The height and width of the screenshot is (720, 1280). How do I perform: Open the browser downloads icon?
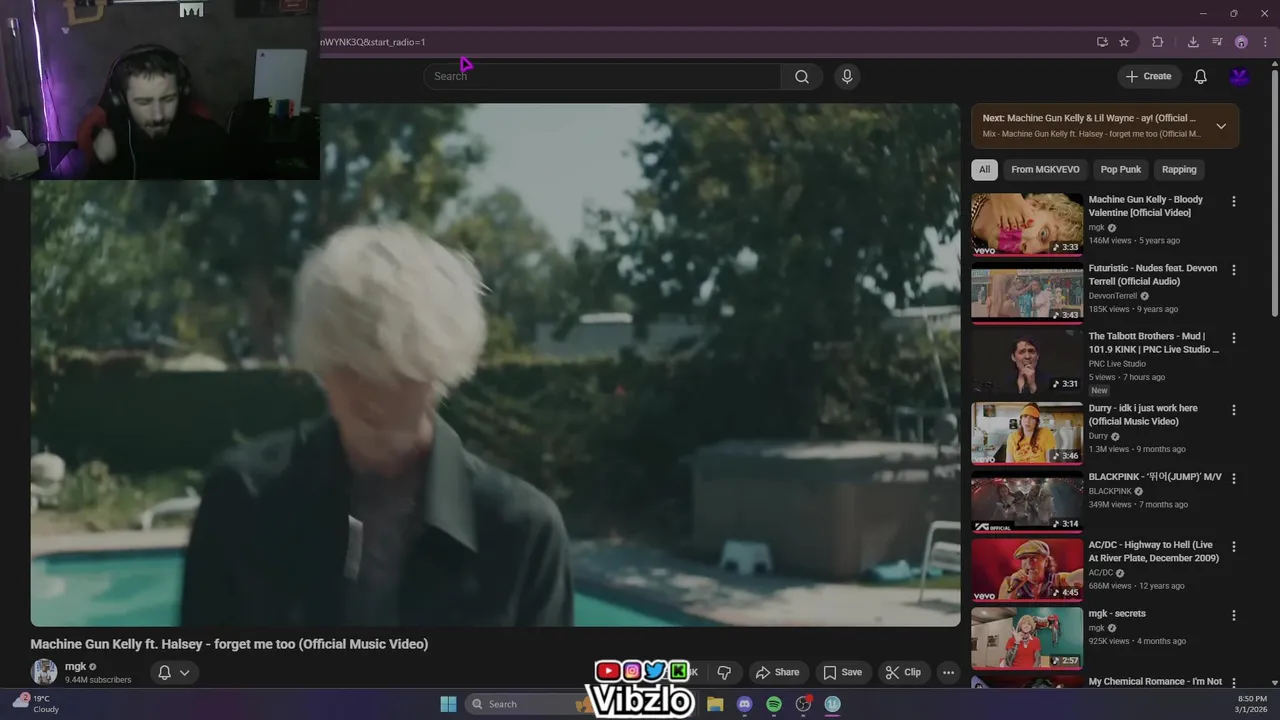pyautogui.click(x=1193, y=42)
